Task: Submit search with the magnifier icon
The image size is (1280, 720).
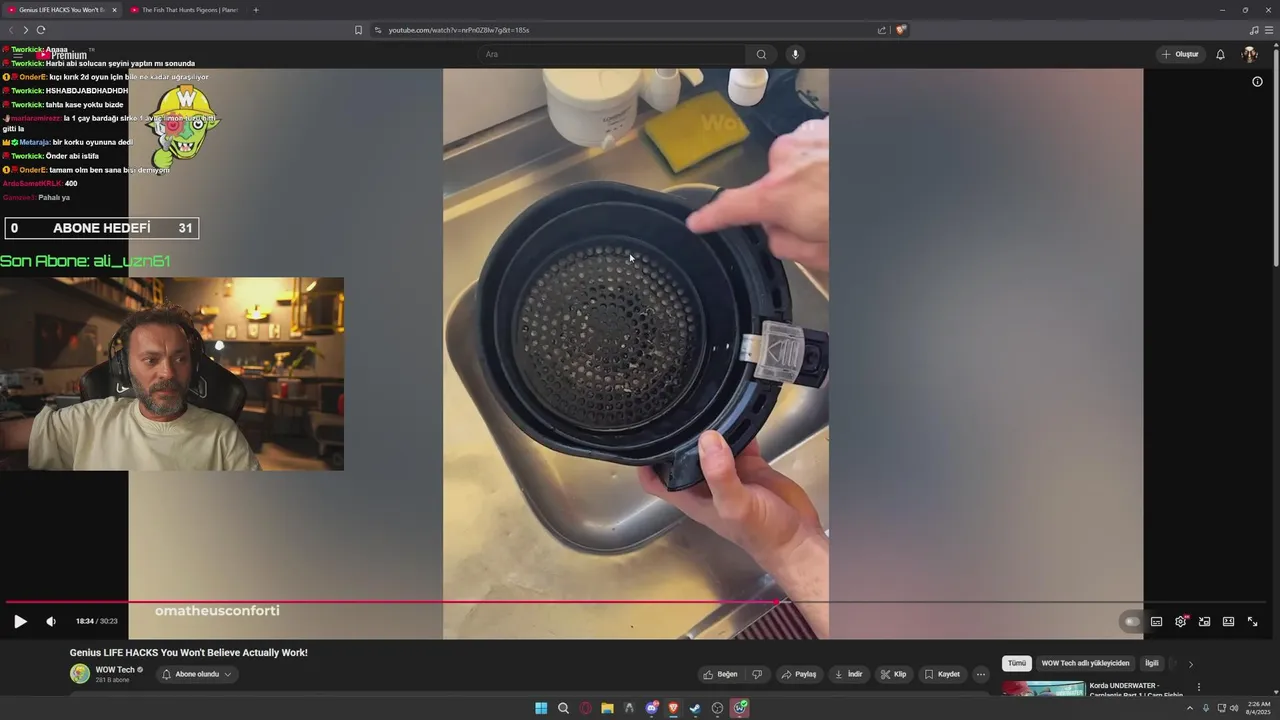Action: coord(761,54)
